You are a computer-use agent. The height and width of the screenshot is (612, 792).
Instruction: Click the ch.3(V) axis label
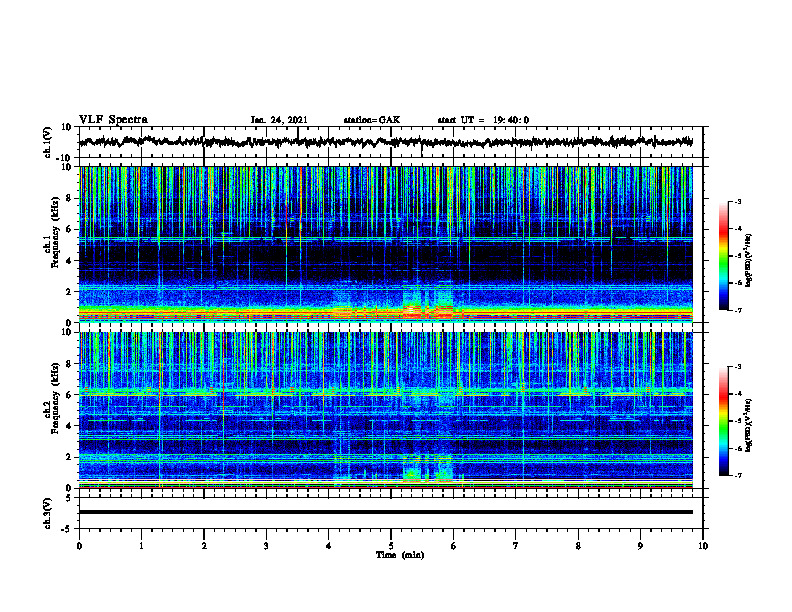[48, 513]
